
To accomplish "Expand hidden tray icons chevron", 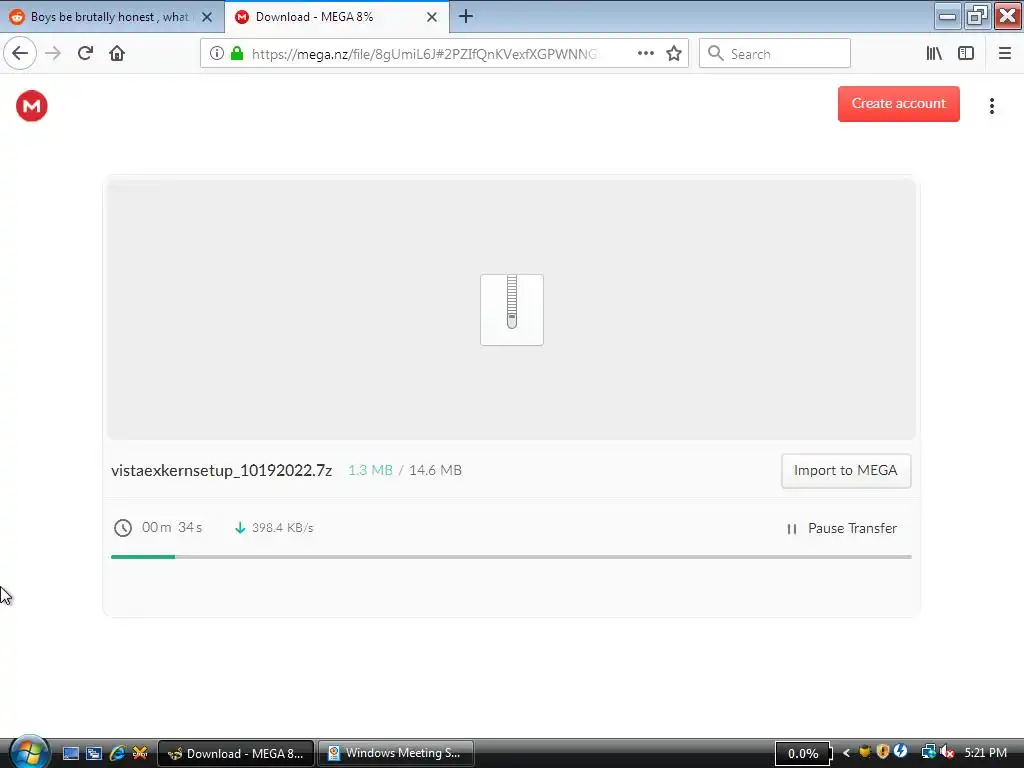I will click(846, 753).
